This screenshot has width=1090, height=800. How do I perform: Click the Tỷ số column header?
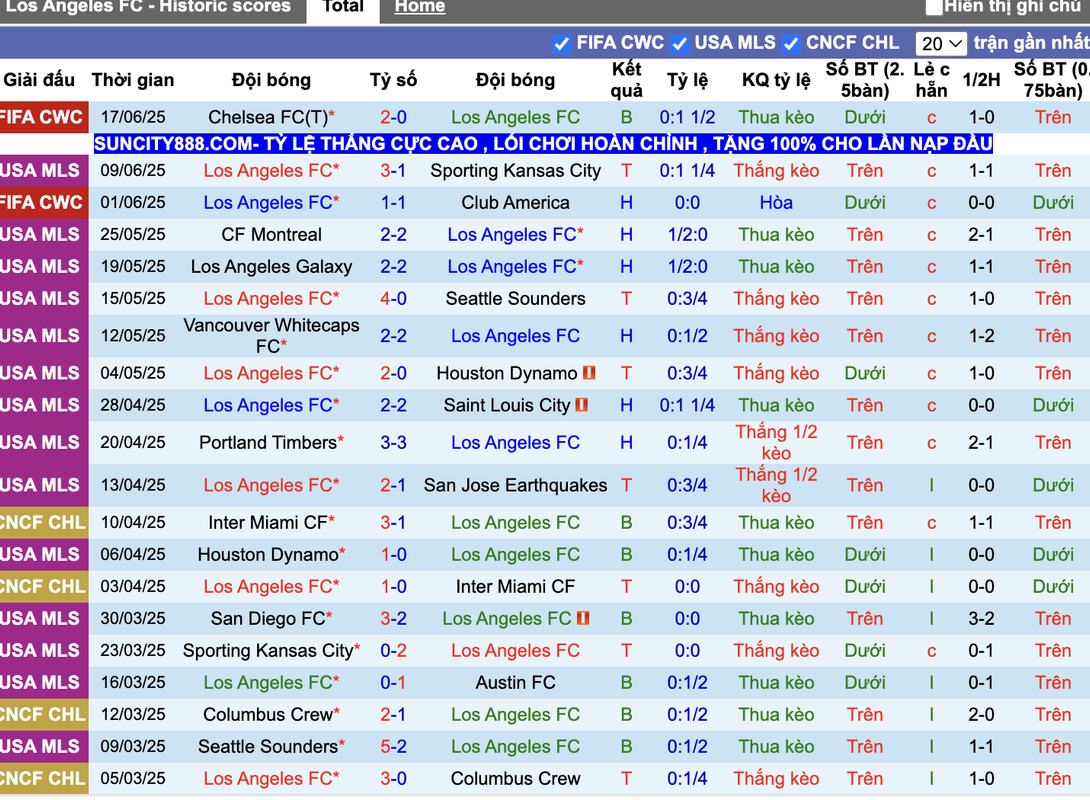393,80
